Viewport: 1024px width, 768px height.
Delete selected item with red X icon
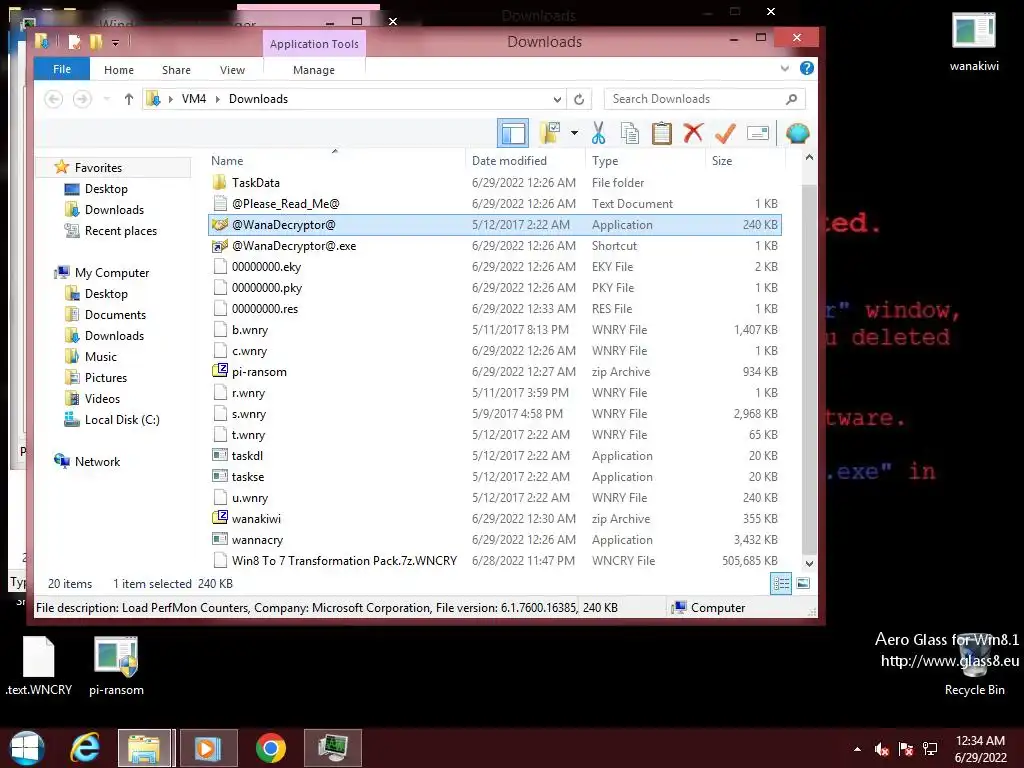click(693, 133)
